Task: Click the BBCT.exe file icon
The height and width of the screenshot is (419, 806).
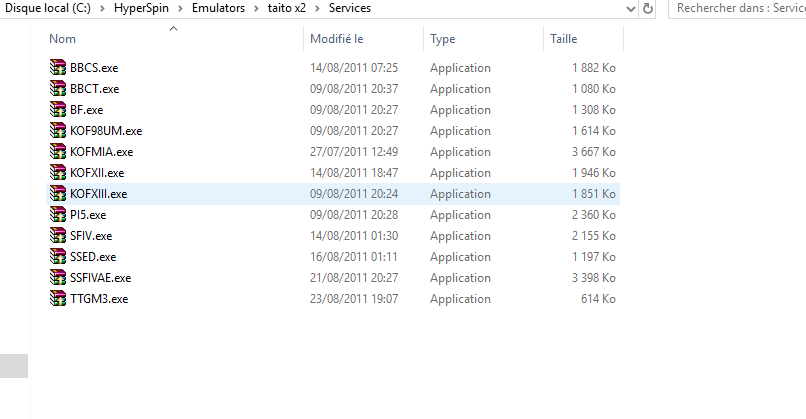Action: (x=58, y=88)
